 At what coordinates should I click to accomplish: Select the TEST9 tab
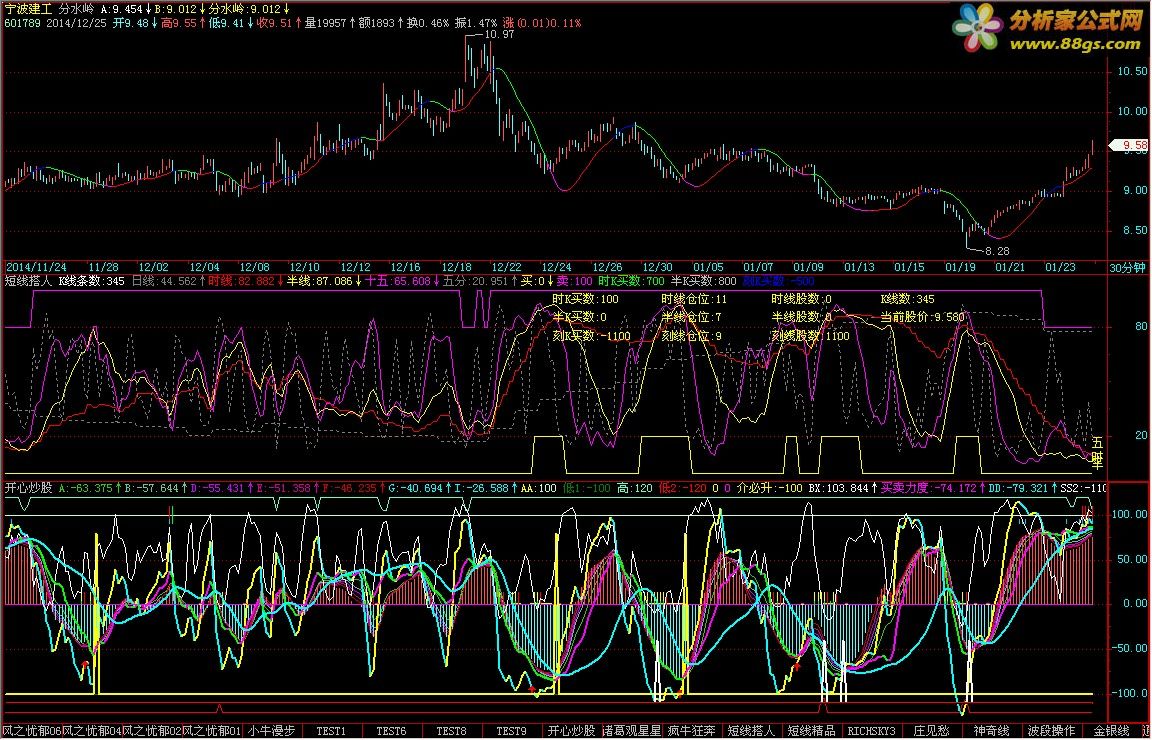pos(511,731)
